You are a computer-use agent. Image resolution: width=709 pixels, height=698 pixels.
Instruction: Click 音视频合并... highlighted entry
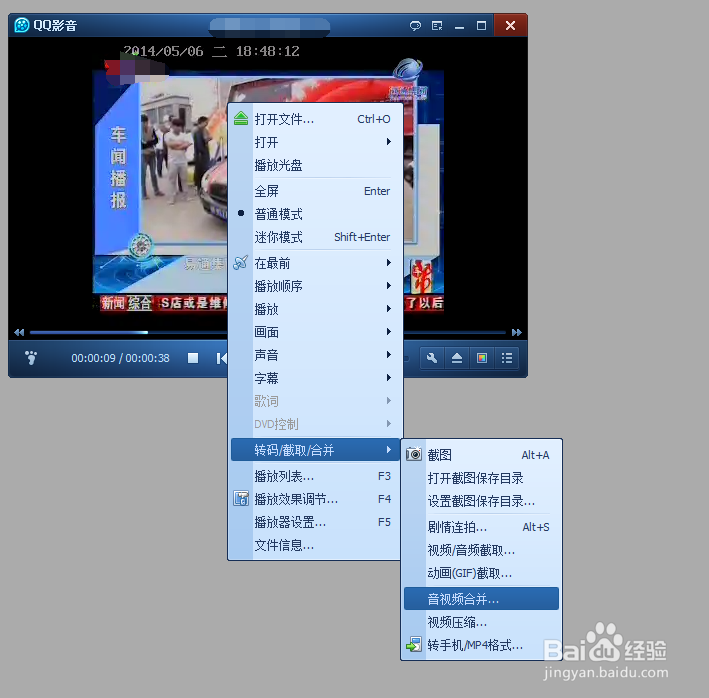(481, 599)
